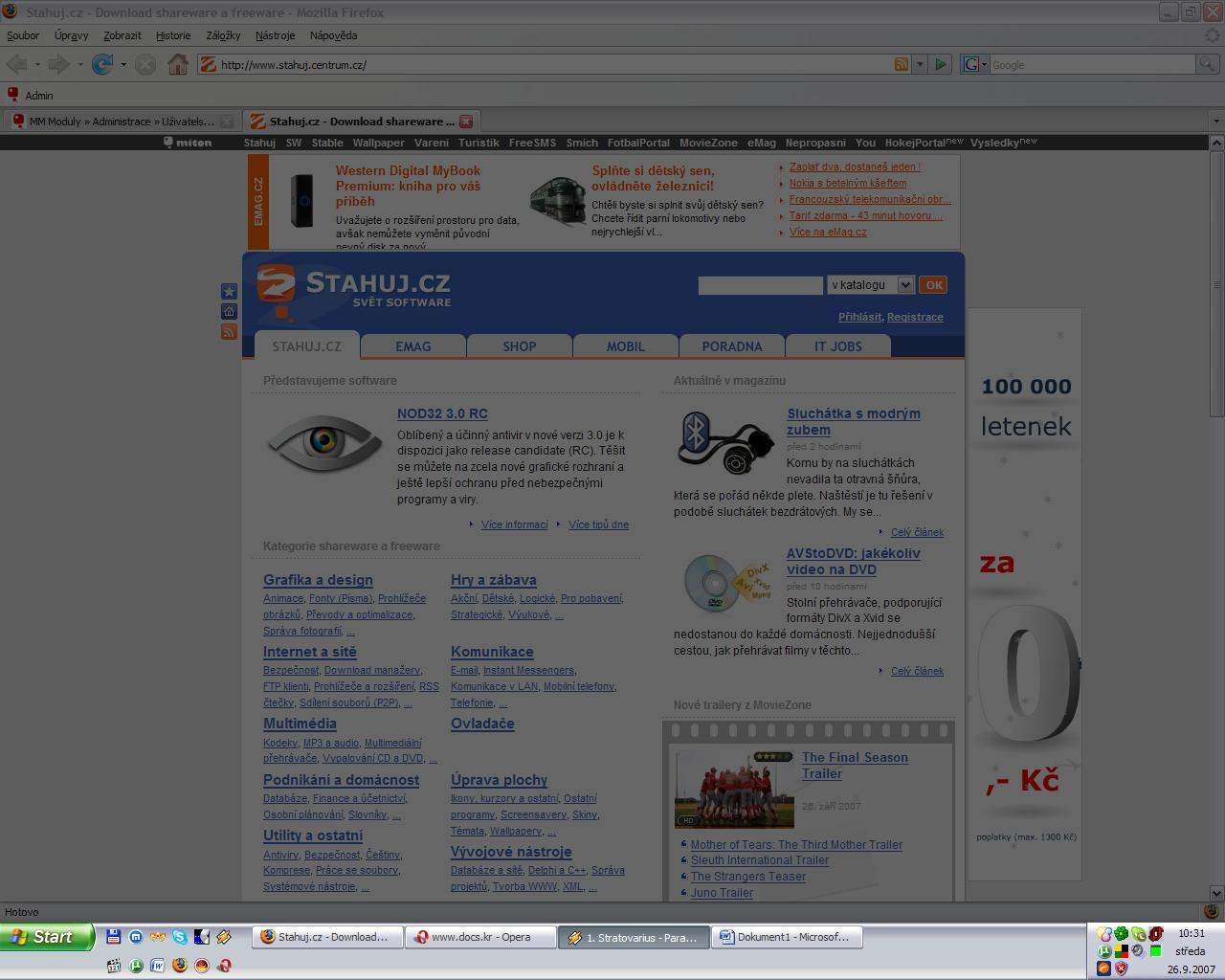
Task: Open the forward history dropdown arrow
Action: (78, 64)
